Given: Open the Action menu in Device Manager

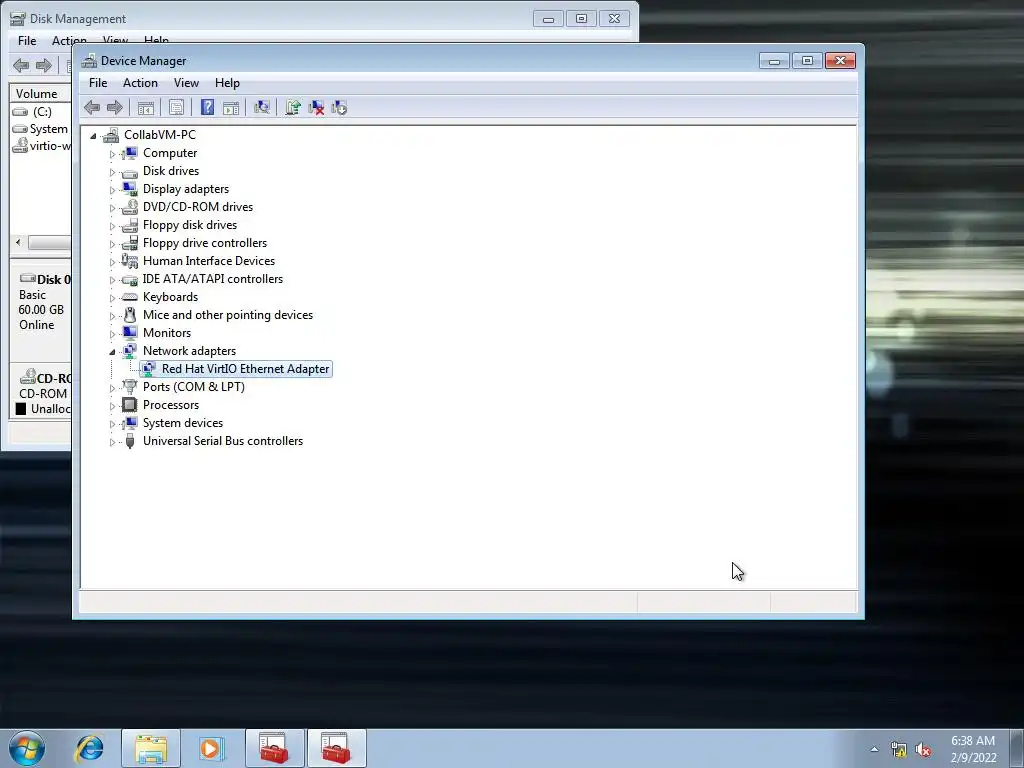Looking at the screenshot, I should tap(140, 83).
